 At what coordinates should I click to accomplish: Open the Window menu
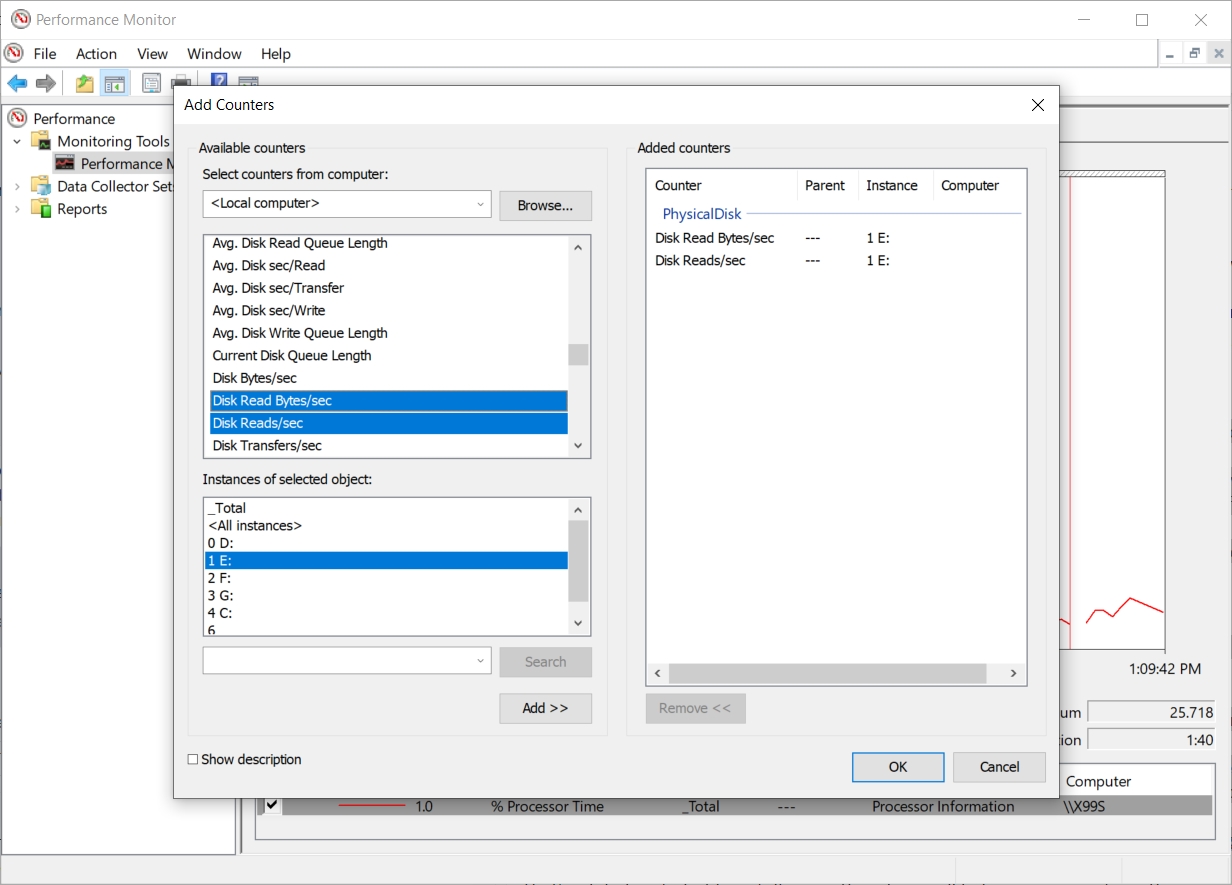coord(214,54)
